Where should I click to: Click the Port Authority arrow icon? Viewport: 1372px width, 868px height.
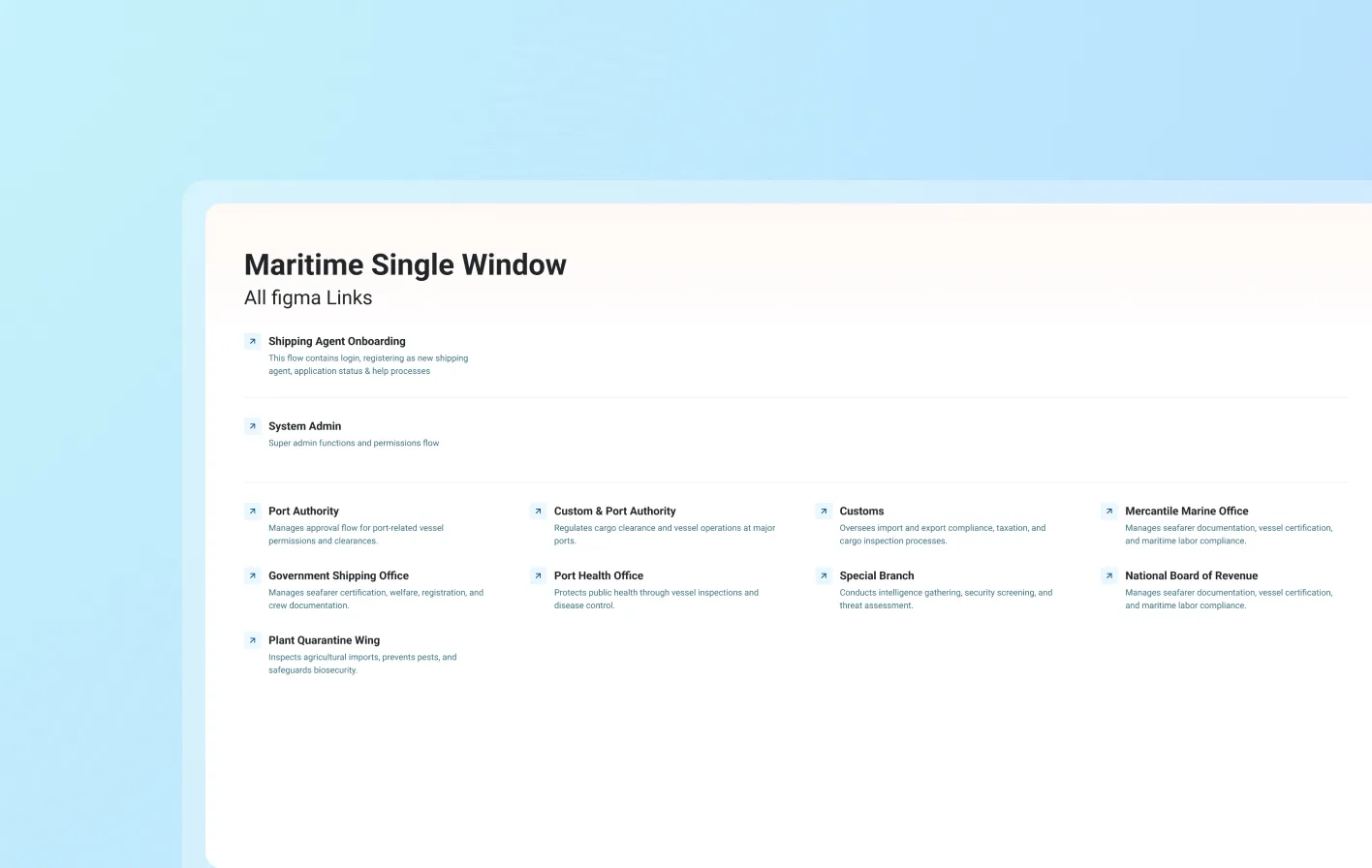(252, 511)
